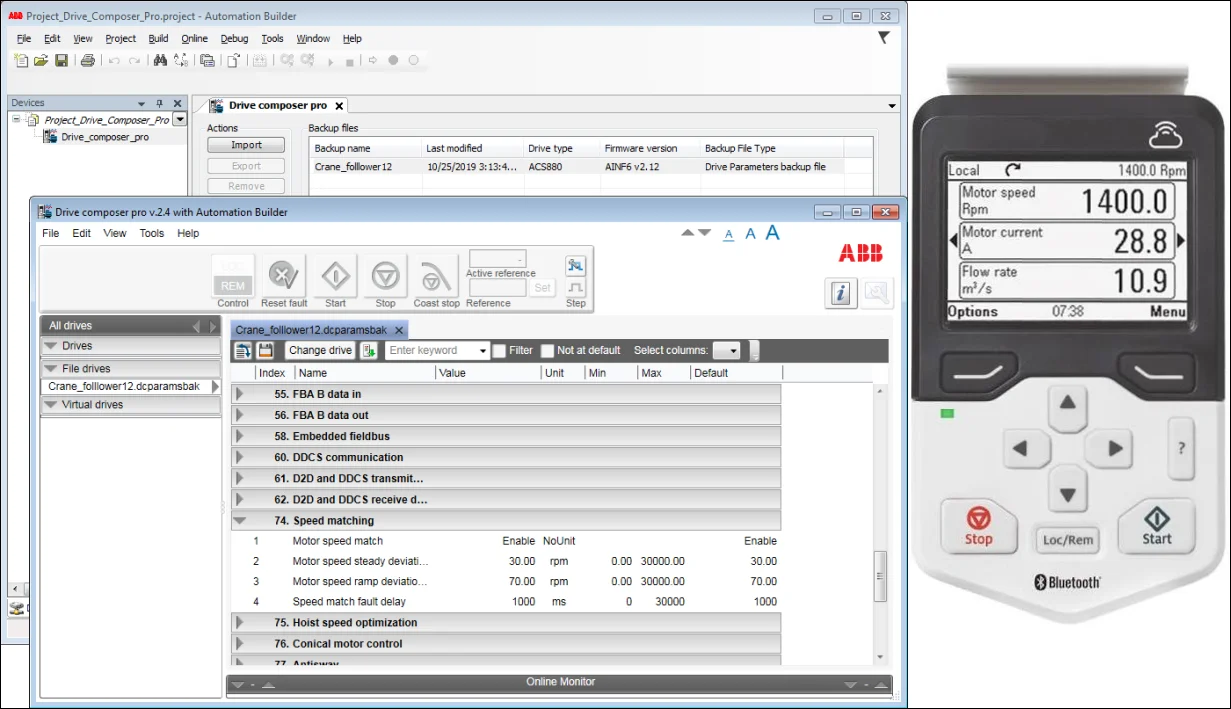Open the Enter keyword dropdown arrow
Screen dimensions: 1231x709
pyautogui.click(x=484, y=351)
